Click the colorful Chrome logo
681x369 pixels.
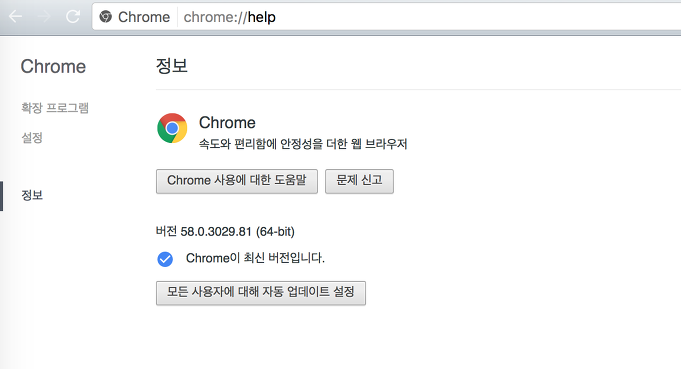pyautogui.click(x=172, y=128)
